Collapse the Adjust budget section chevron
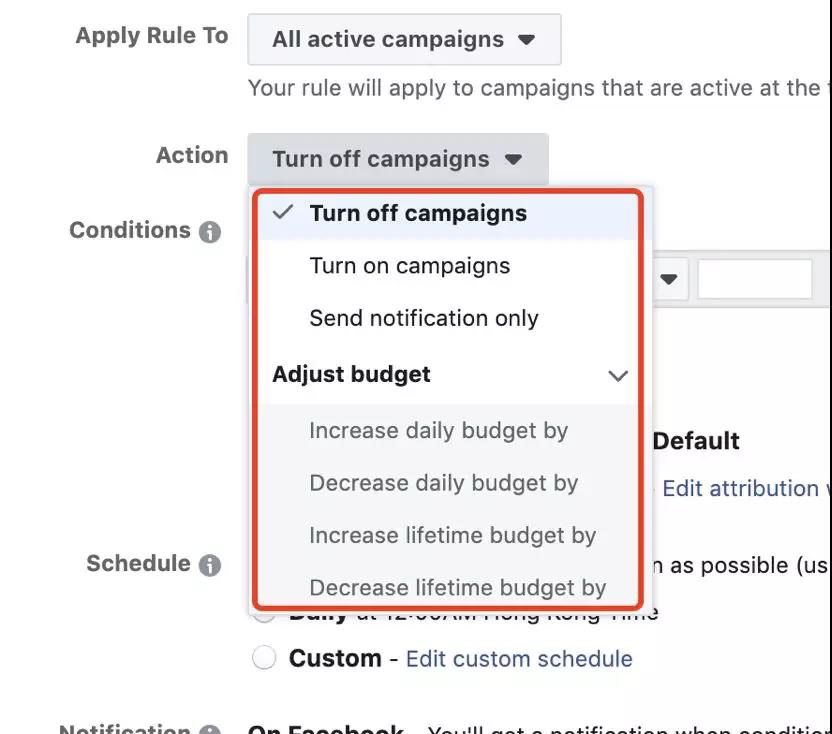 click(618, 376)
